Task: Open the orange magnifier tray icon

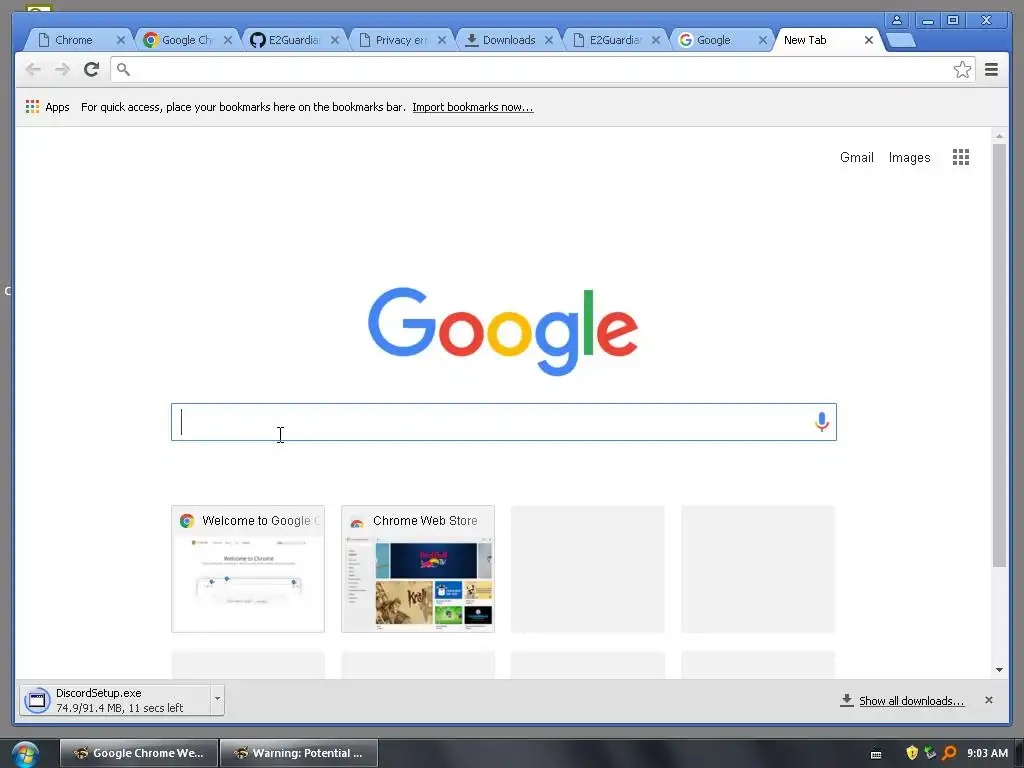Action: [949, 753]
